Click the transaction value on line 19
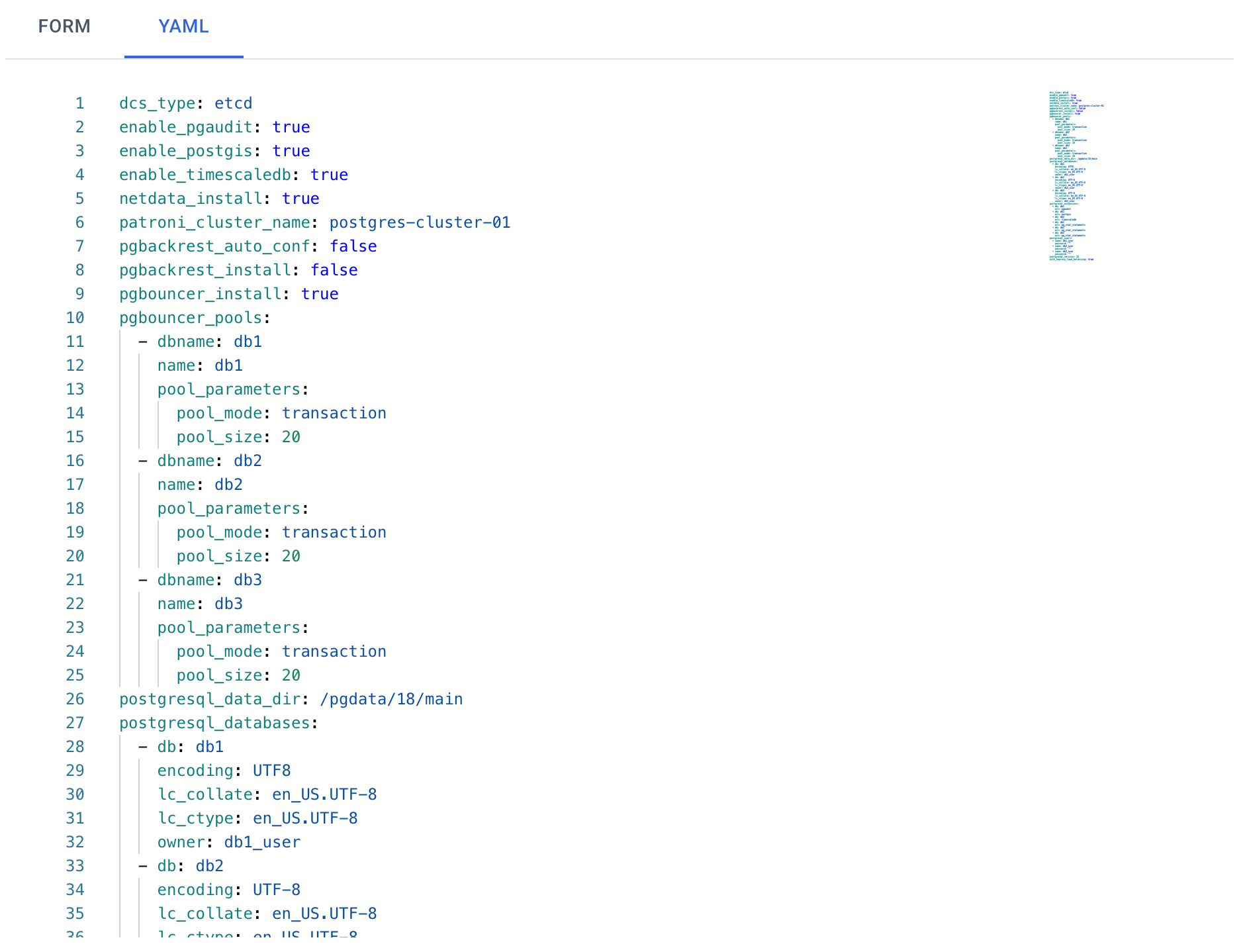Screen dimensions: 1243x952 coord(334,532)
